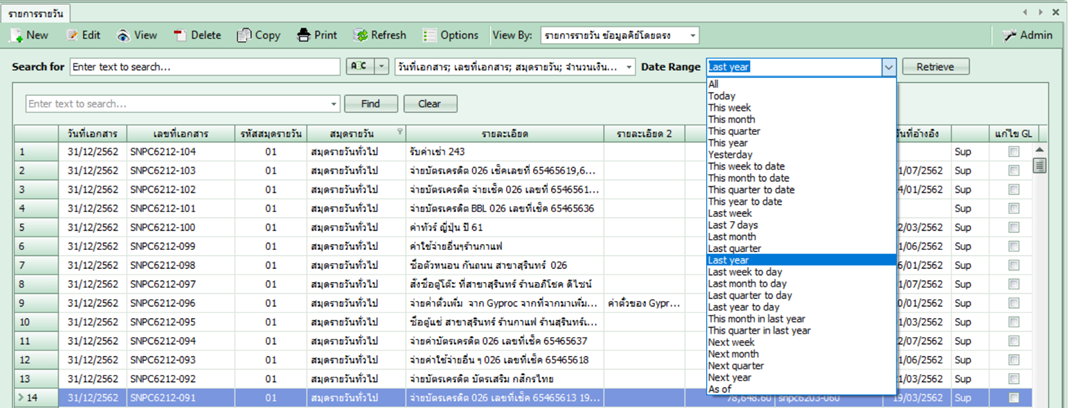Click the New document toolbar icon
This screenshot has width=1068, height=408.
[17, 35]
